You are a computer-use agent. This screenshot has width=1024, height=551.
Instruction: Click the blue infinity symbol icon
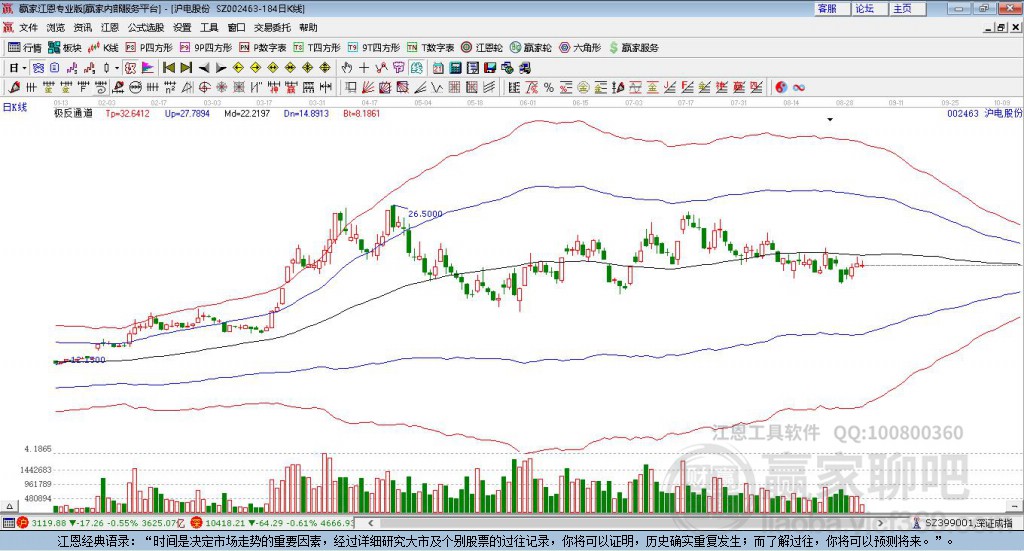(799, 87)
